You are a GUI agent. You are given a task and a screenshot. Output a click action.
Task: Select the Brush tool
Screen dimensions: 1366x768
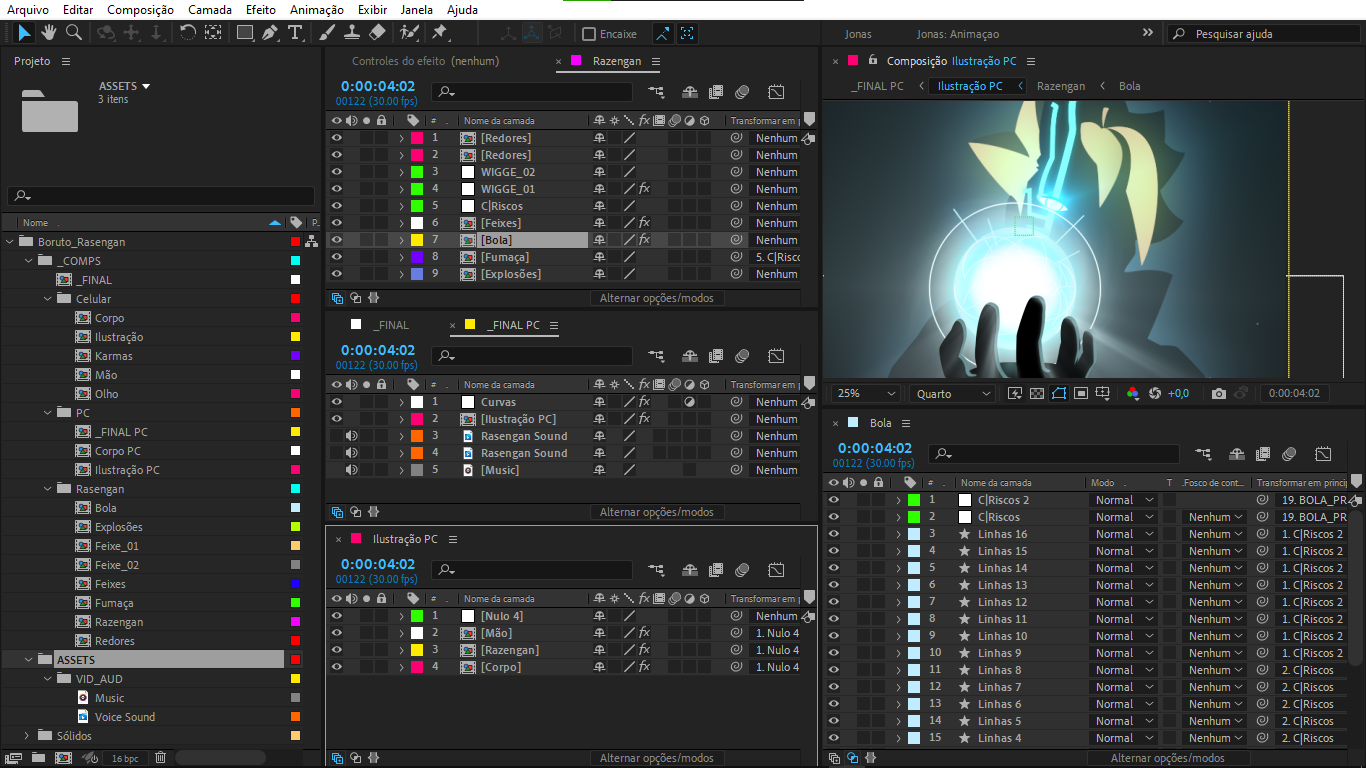coord(327,33)
